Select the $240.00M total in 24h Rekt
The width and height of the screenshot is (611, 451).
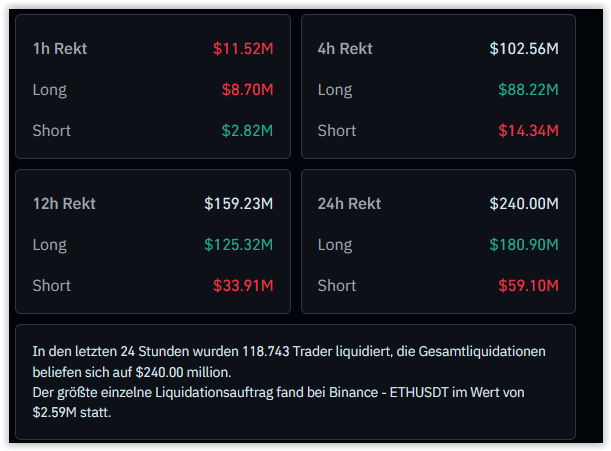coord(523,204)
